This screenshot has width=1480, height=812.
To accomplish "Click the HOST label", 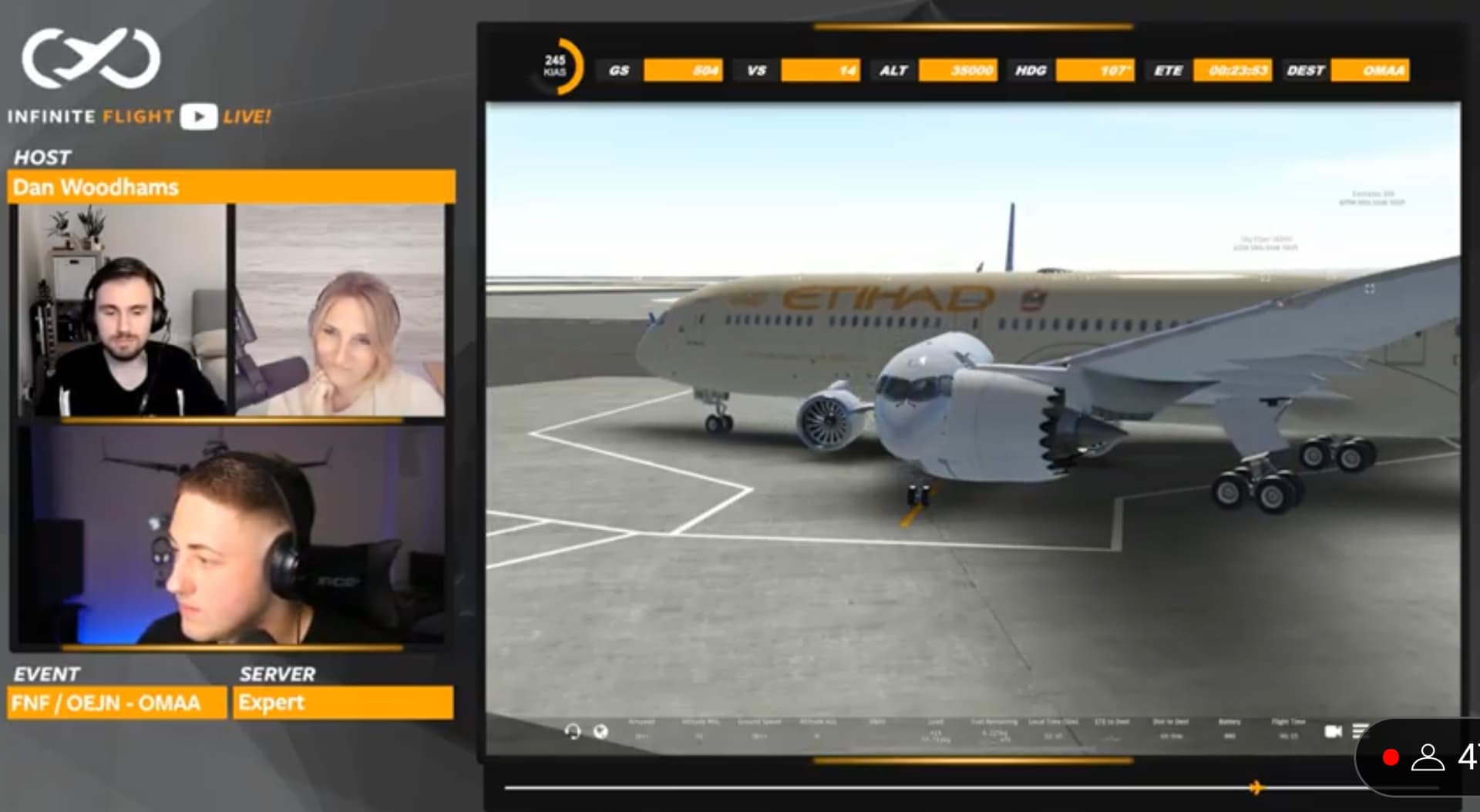I will [42, 157].
